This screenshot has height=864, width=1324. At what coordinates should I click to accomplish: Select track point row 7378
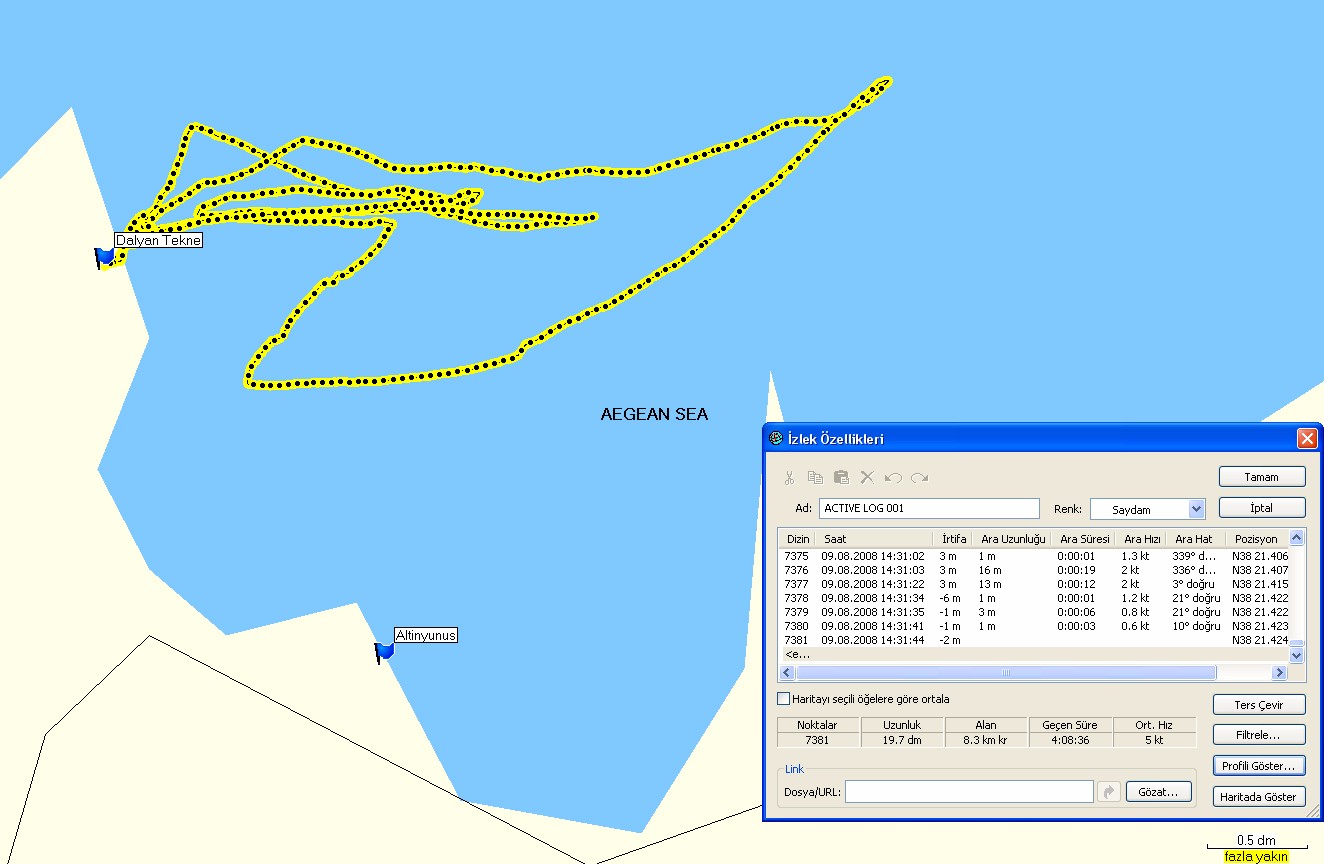point(1034,598)
